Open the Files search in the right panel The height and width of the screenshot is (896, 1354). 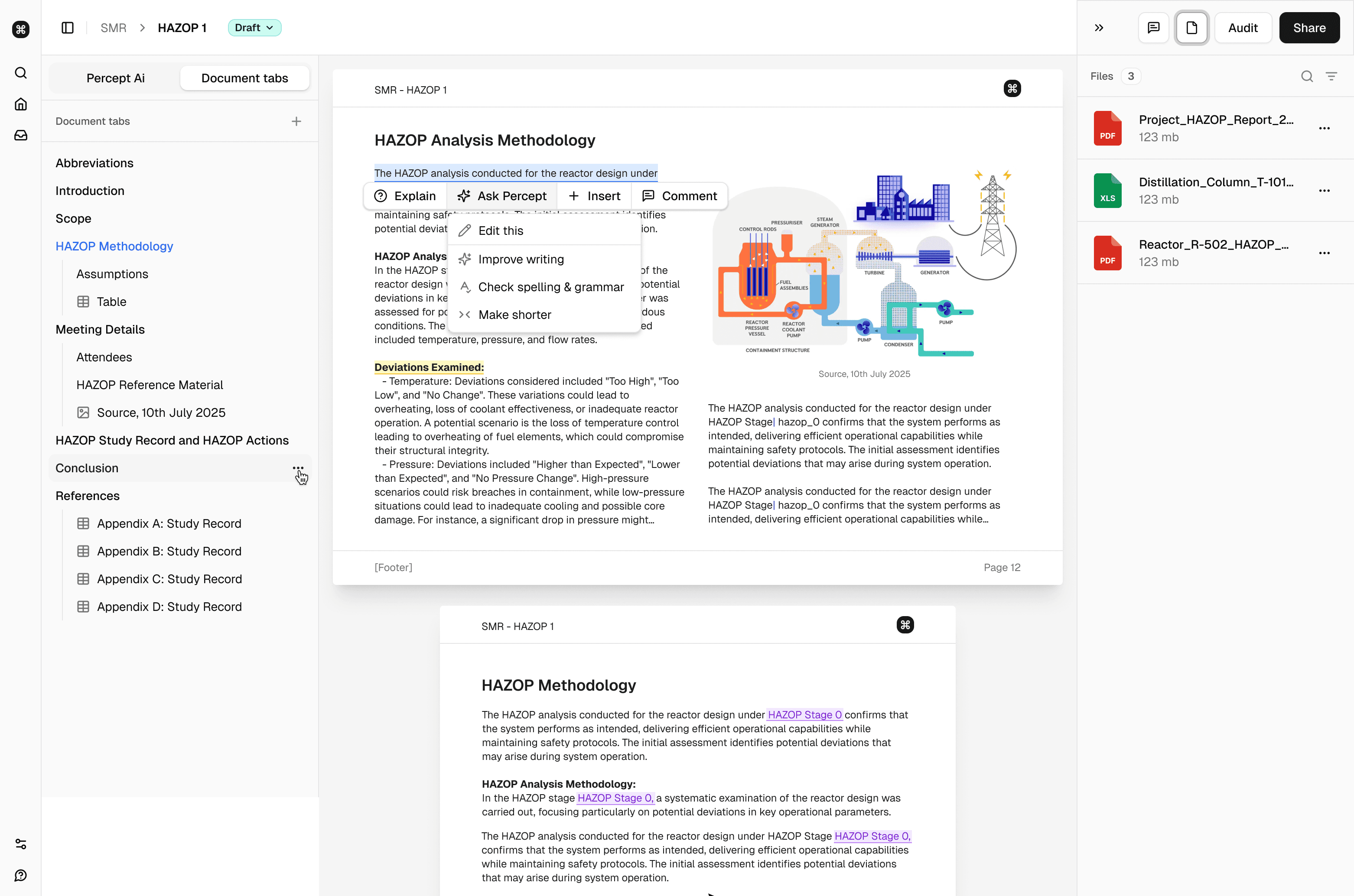tap(1307, 76)
